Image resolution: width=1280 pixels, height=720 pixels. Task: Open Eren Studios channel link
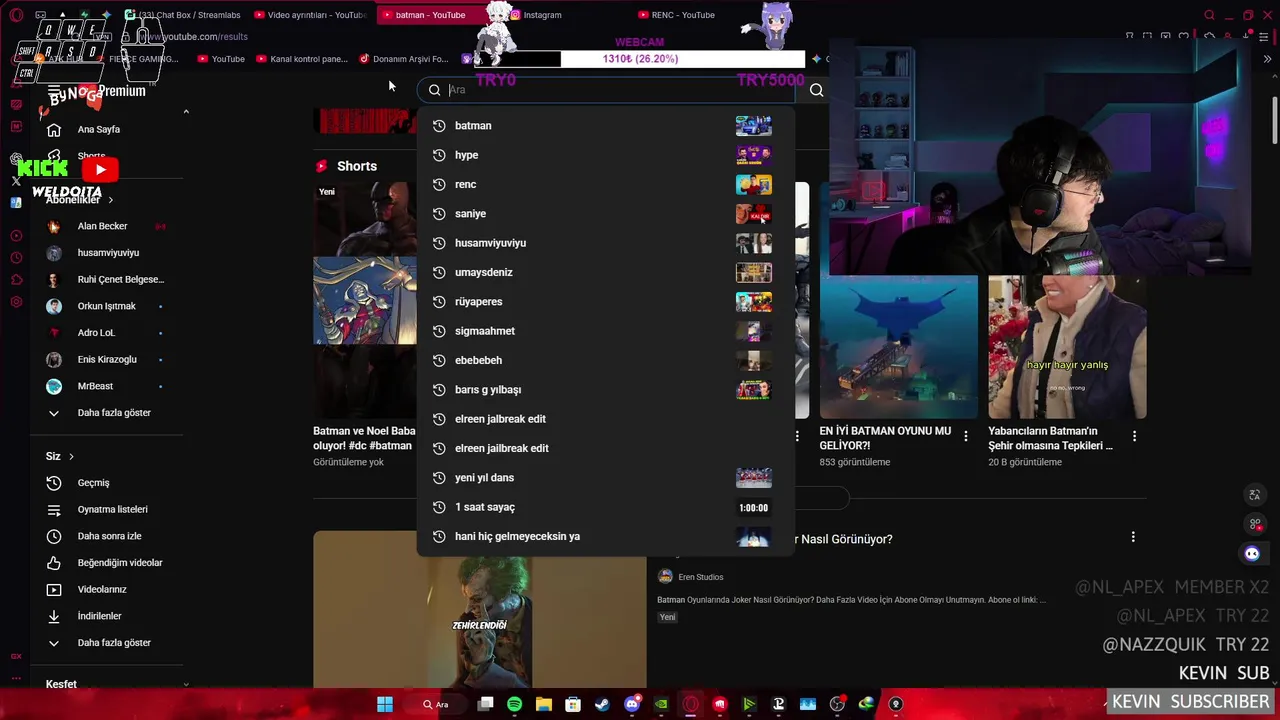(690, 577)
